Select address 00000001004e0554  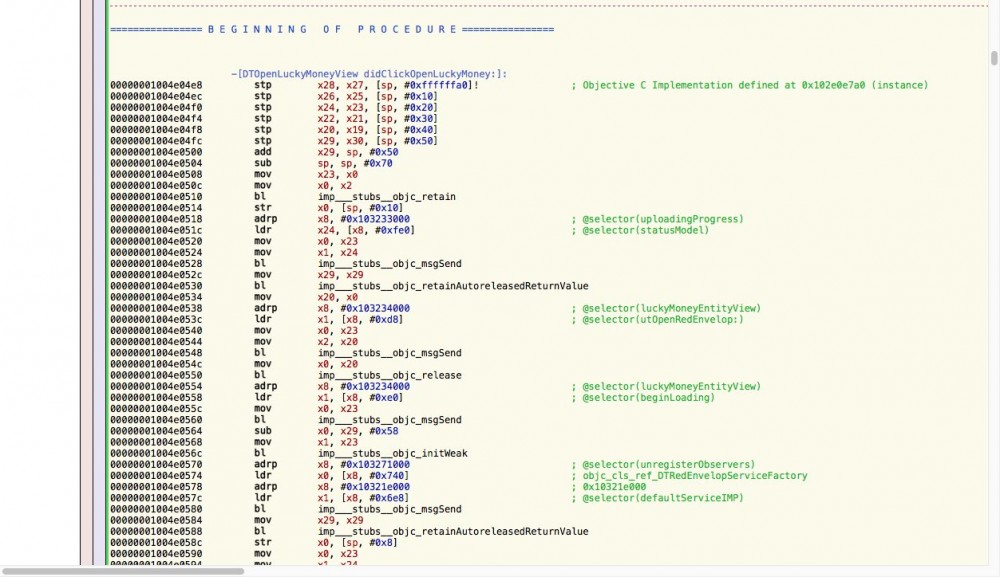click(156, 386)
